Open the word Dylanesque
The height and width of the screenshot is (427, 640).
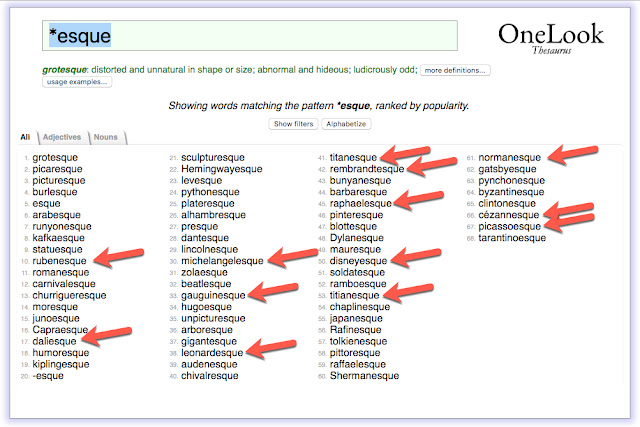pyautogui.click(x=357, y=238)
